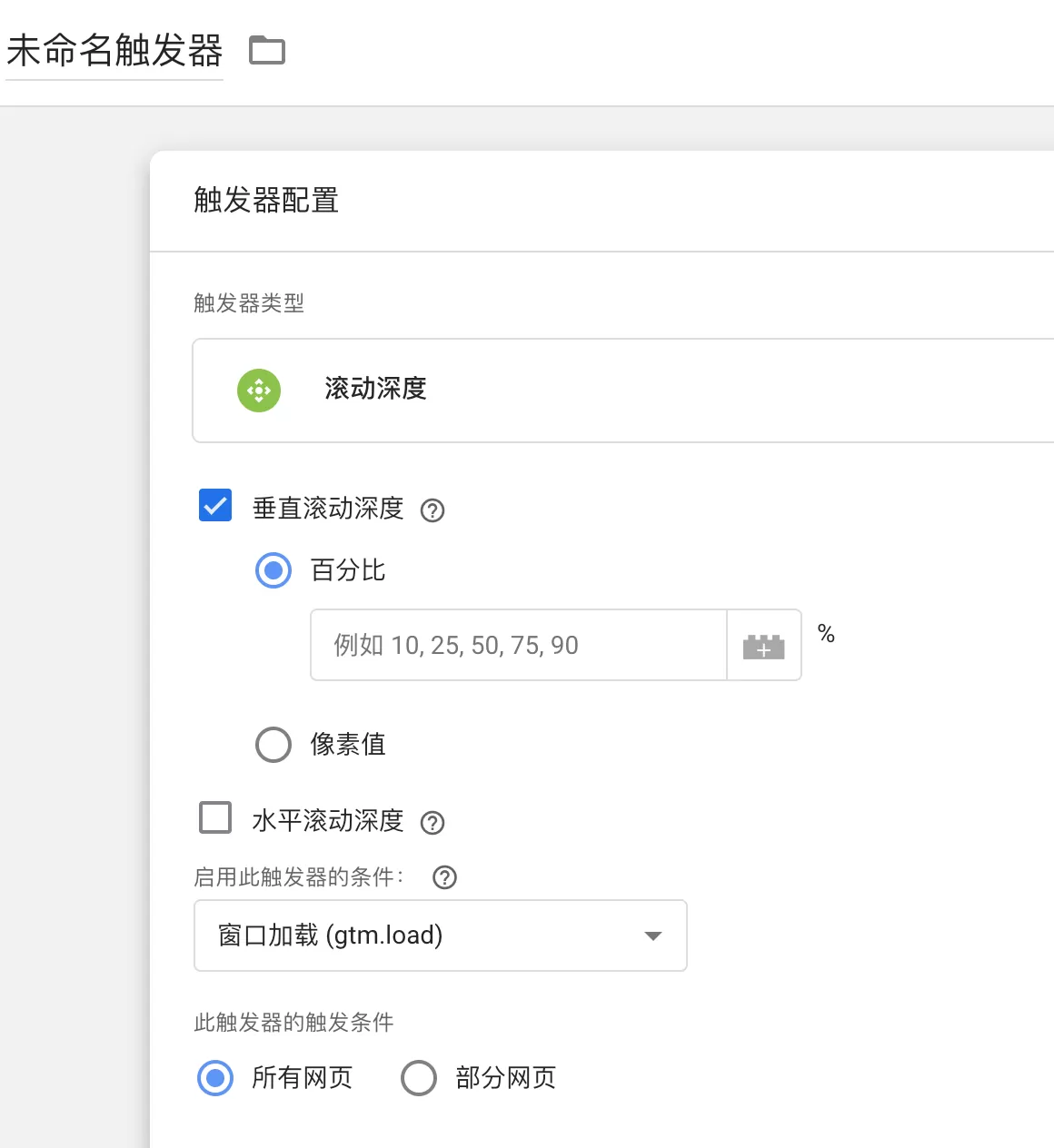
Task: Disable the 垂直滚动深度 checkbox
Action: click(x=214, y=505)
